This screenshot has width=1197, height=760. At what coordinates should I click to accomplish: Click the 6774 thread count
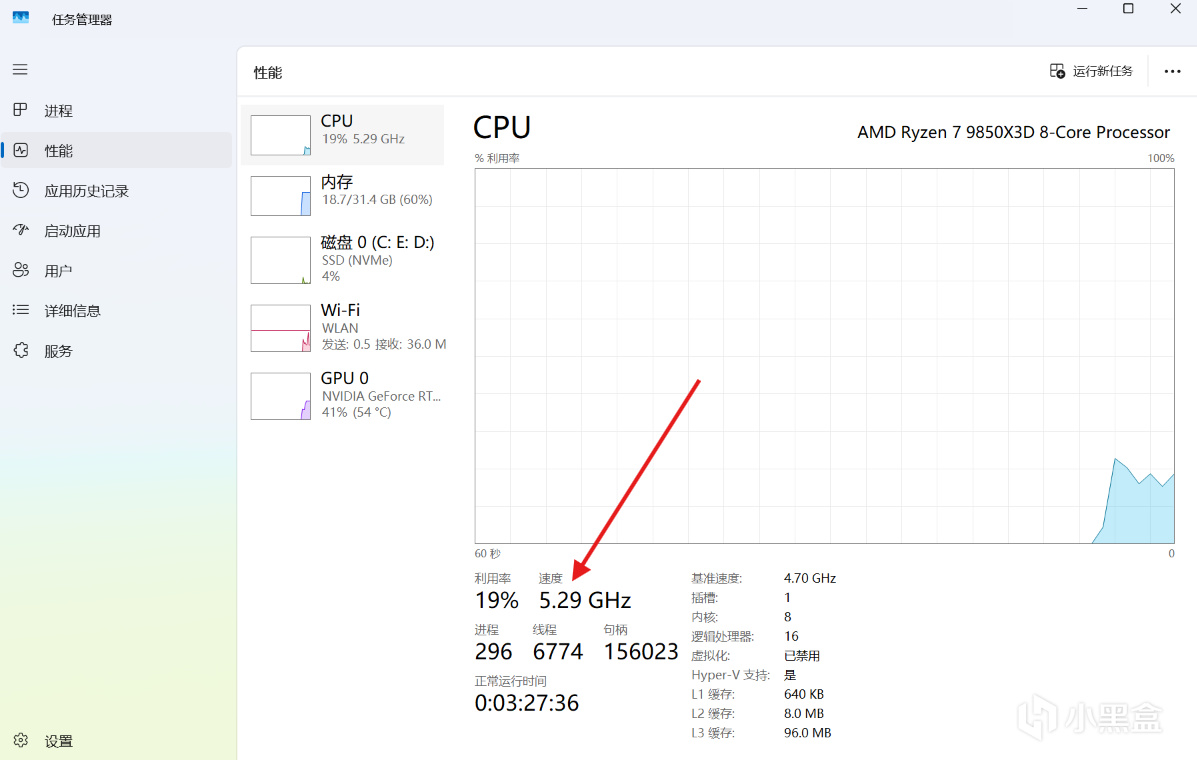click(558, 652)
